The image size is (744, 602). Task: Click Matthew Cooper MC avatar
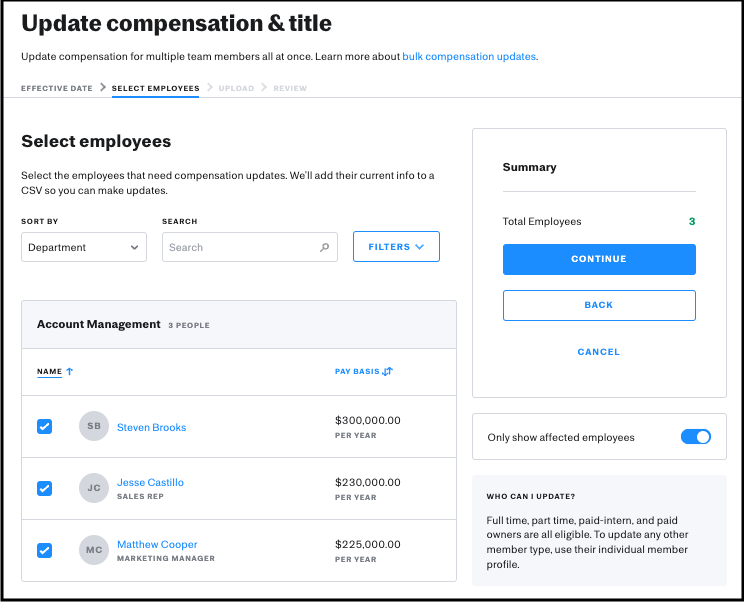pos(93,550)
